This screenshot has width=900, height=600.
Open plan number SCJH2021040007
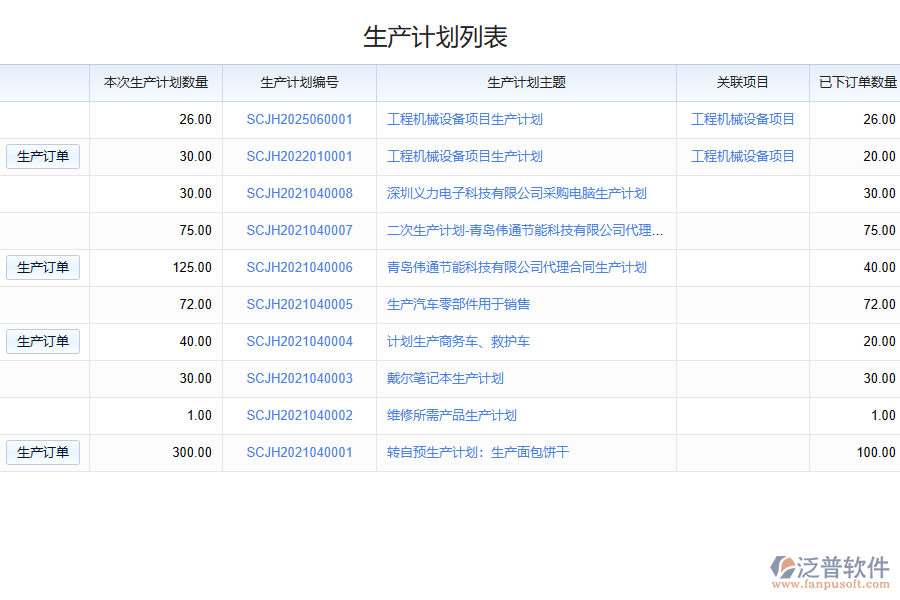(299, 231)
